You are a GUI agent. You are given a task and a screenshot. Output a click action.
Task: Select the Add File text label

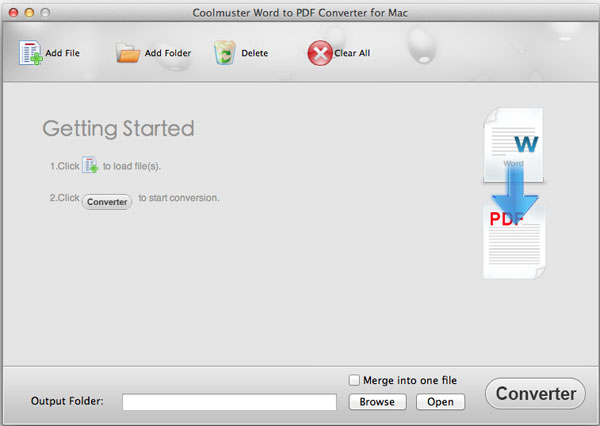pyautogui.click(x=62, y=53)
